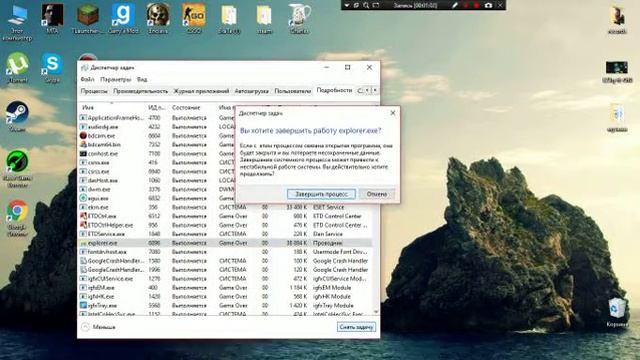This screenshot has width=640, height=360.
Task: Select the igfxHK.exe process row
Action: click(x=225, y=297)
